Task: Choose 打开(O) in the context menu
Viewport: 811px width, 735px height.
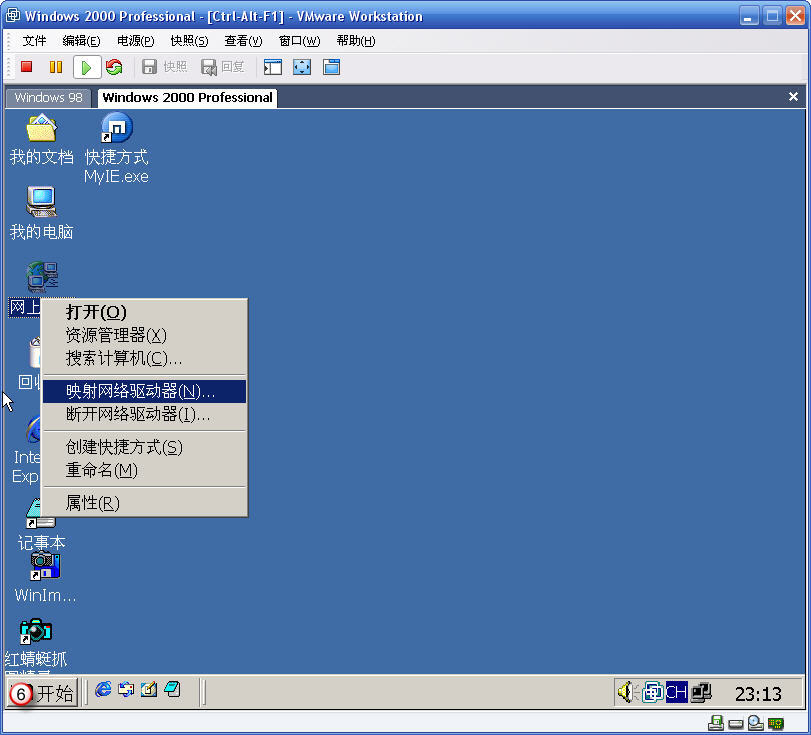Action: click(x=144, y=312)
